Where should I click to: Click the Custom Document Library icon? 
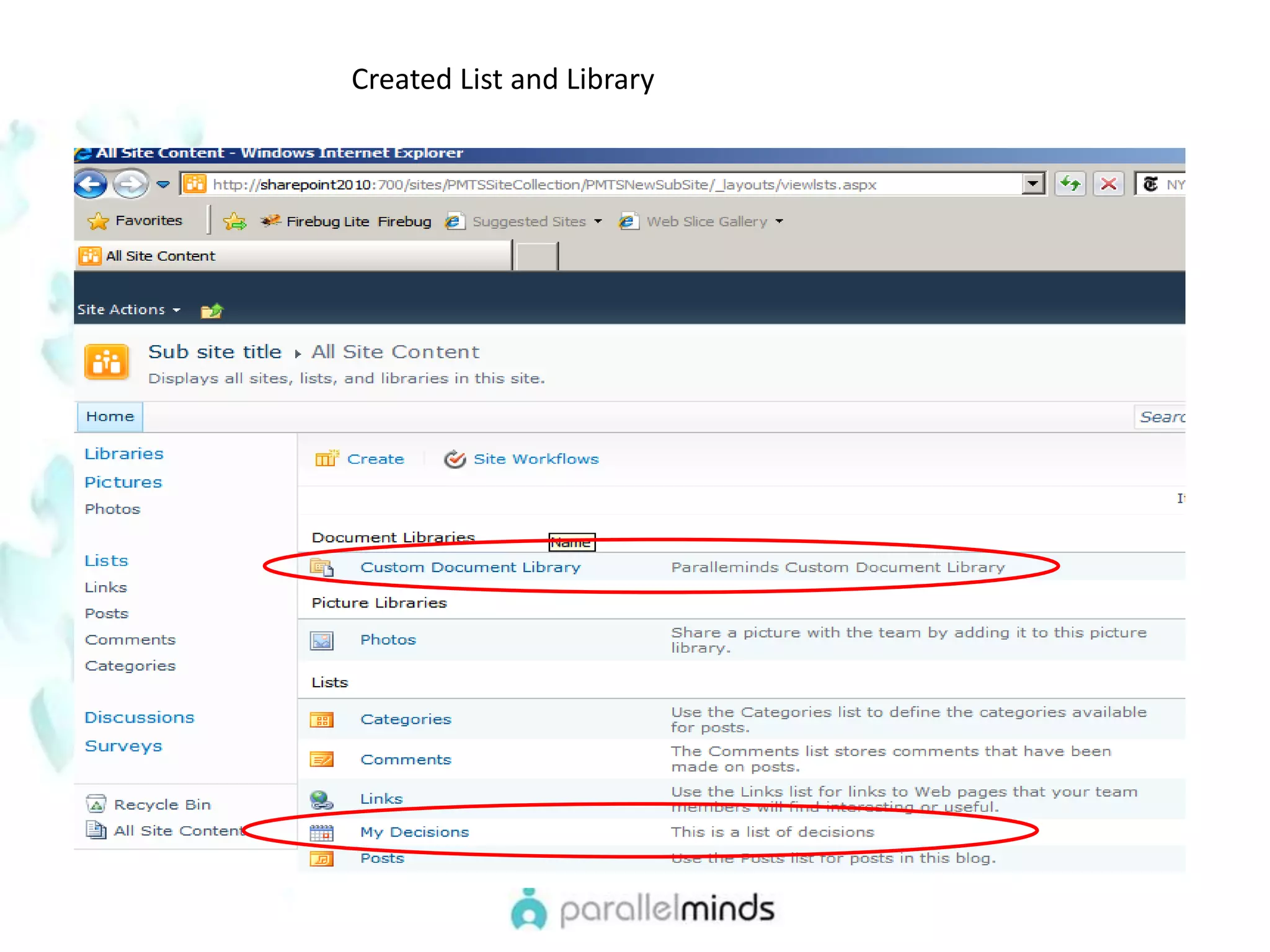322,567
